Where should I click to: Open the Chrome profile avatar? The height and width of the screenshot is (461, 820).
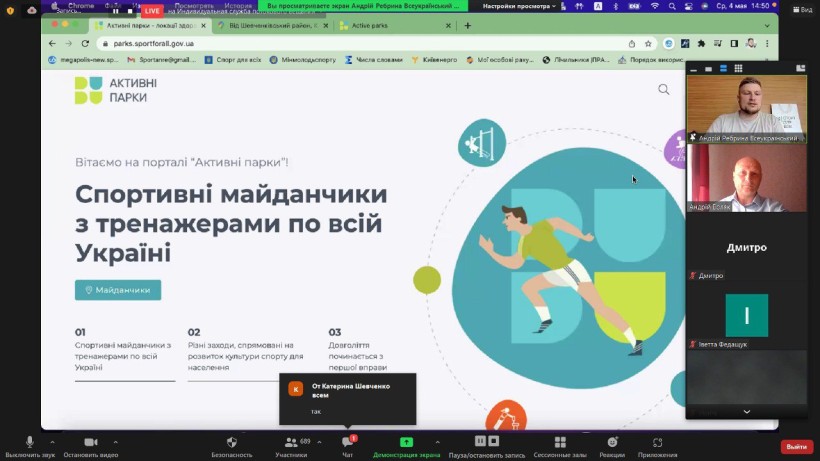click(x=751, y=43)
